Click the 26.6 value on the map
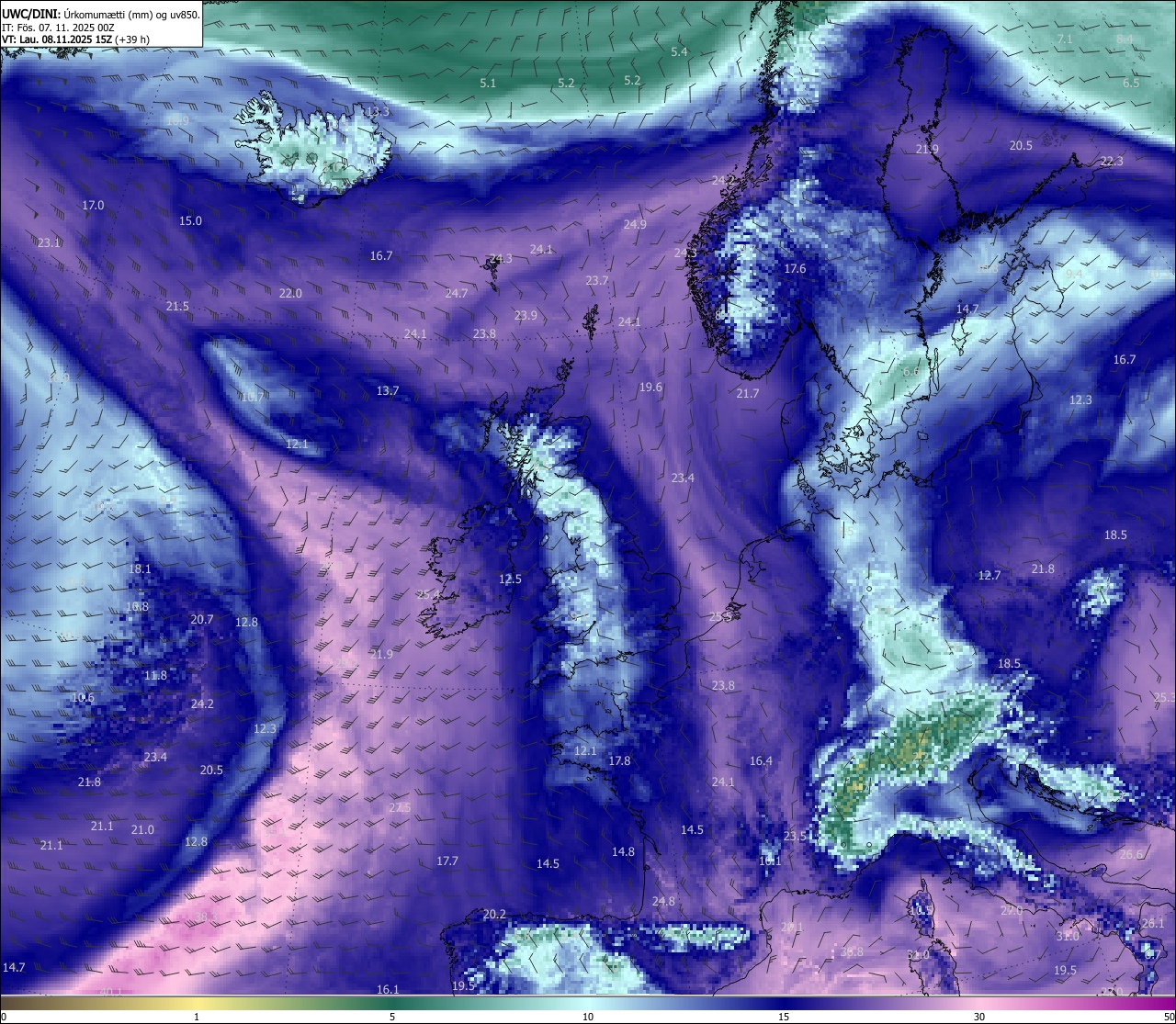This screenshot has height=1024, width=1176. point(1131,855)
